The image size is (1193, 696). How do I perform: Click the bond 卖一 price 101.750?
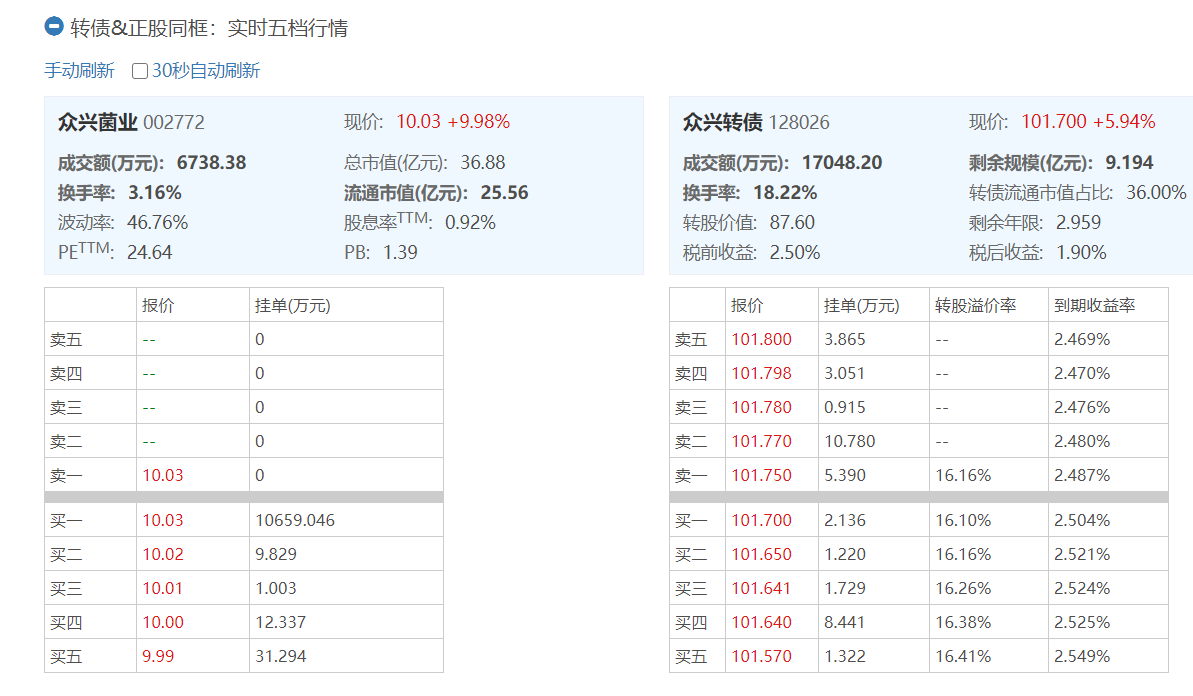click(761, 475)
